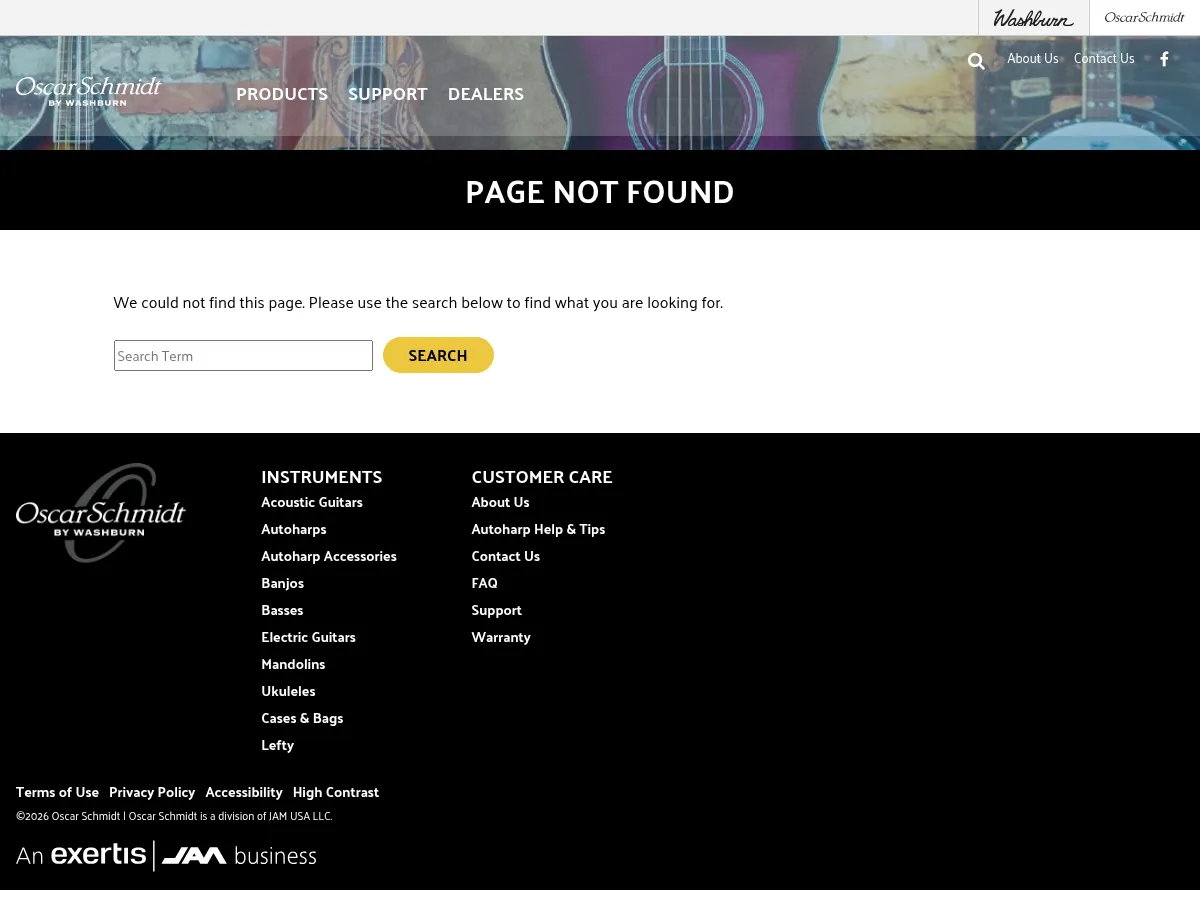1200x900 pixels.
Task: Focus the Search Term input field
Action: (x=243, y=356)
